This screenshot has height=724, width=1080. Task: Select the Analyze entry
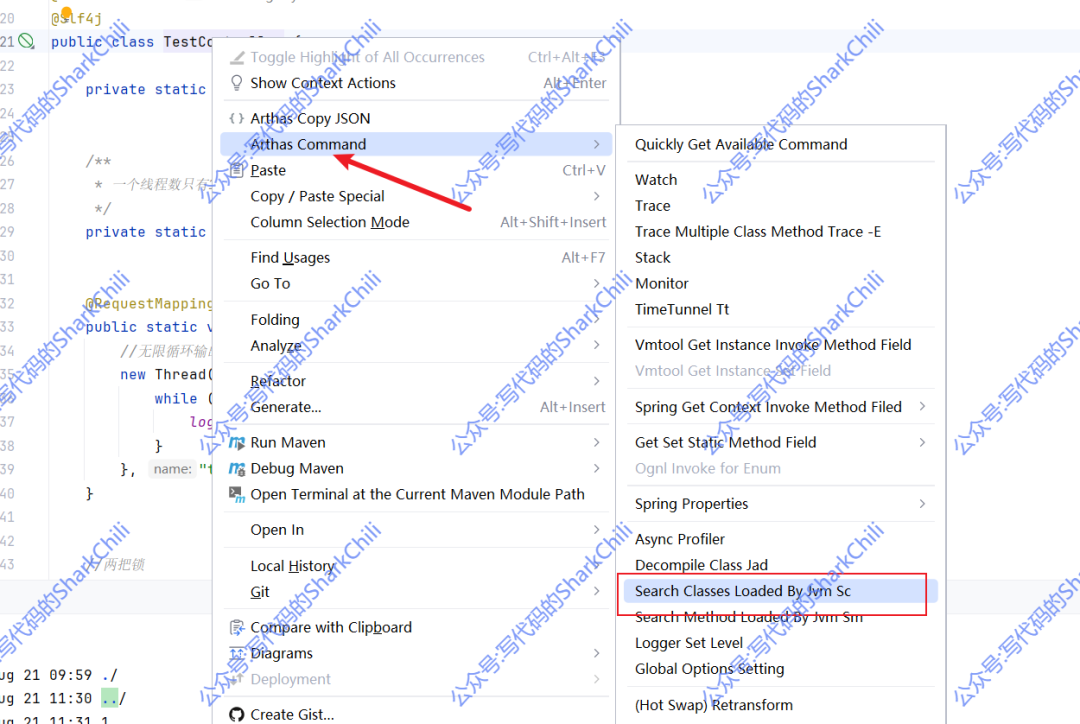[416, 345]
